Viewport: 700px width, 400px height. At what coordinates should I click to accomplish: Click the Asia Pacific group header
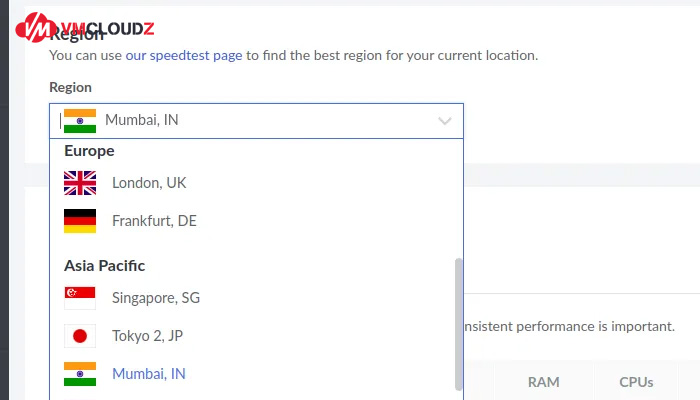pos(104,266)
